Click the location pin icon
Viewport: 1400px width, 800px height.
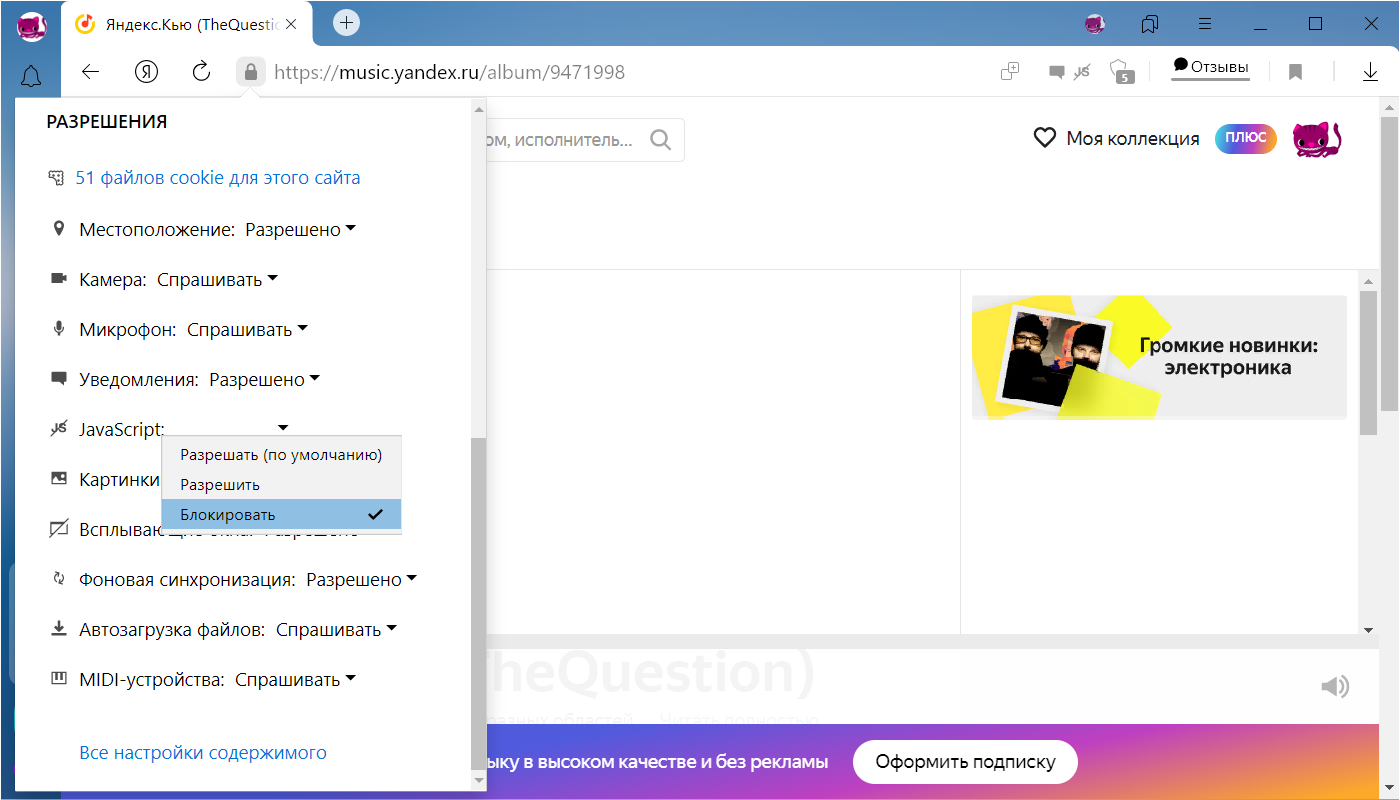pyautogui.click(x=58, y=229)
